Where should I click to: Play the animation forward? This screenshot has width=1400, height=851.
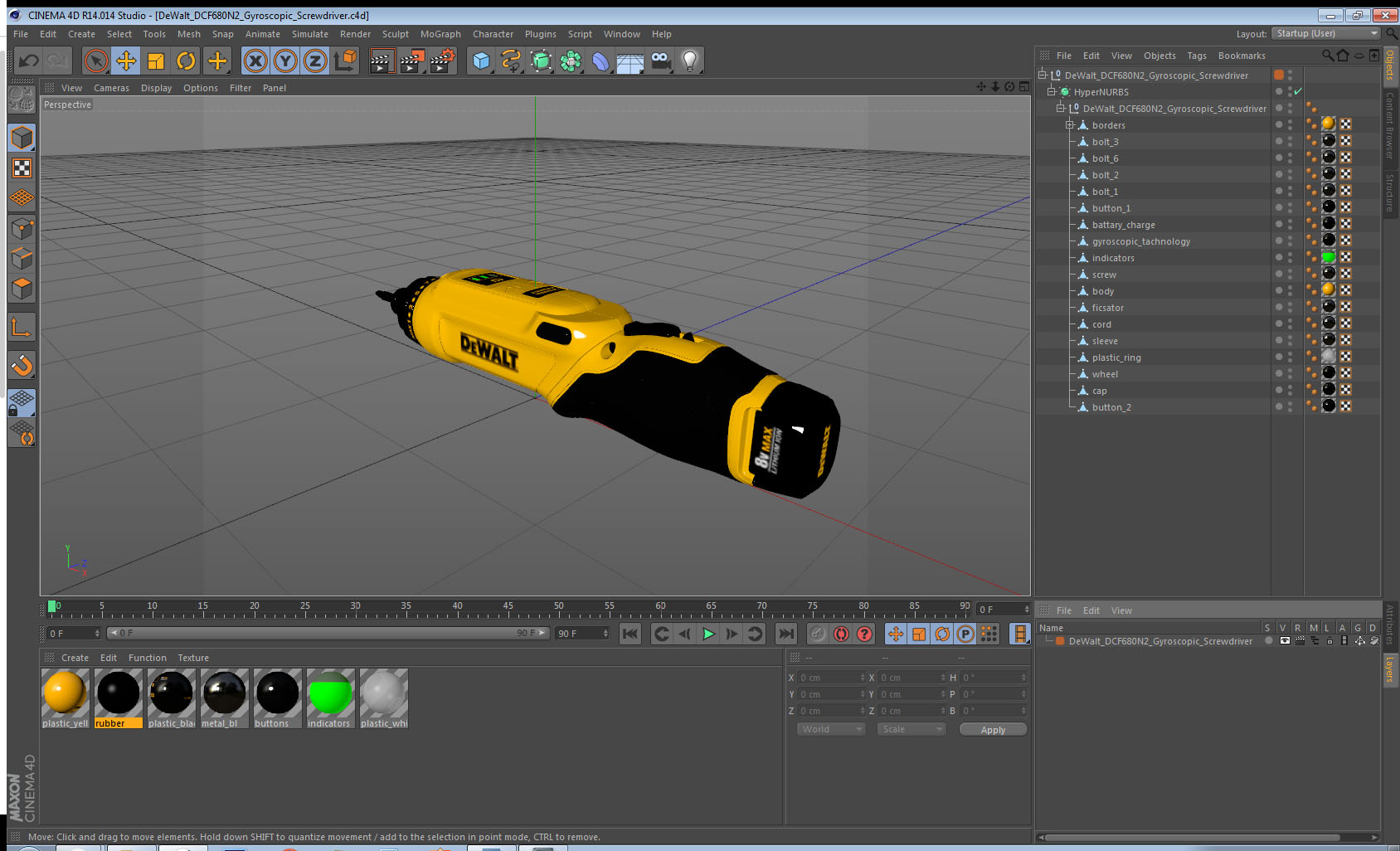tap(708, 634)
